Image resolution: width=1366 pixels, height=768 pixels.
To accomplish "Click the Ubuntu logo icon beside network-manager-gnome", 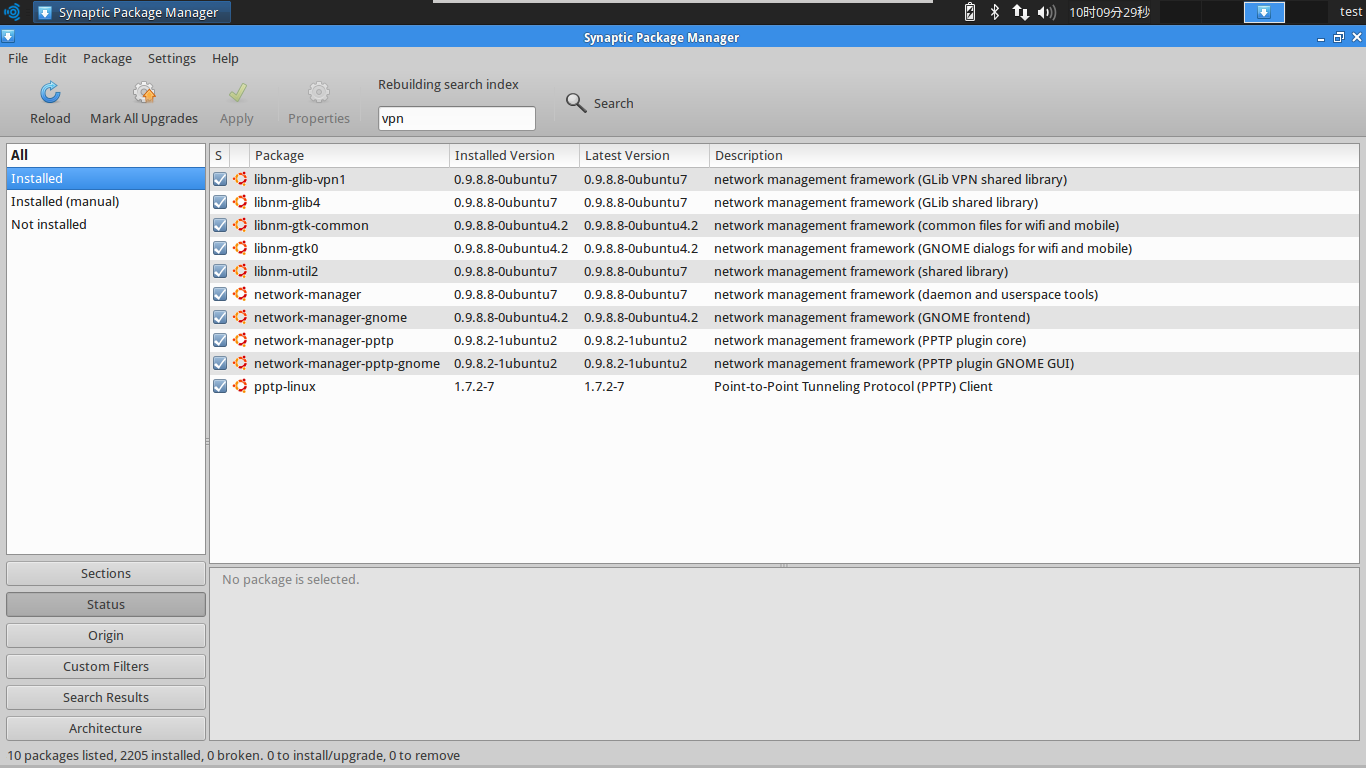I will pyautogui.click(x=240, y=317).
